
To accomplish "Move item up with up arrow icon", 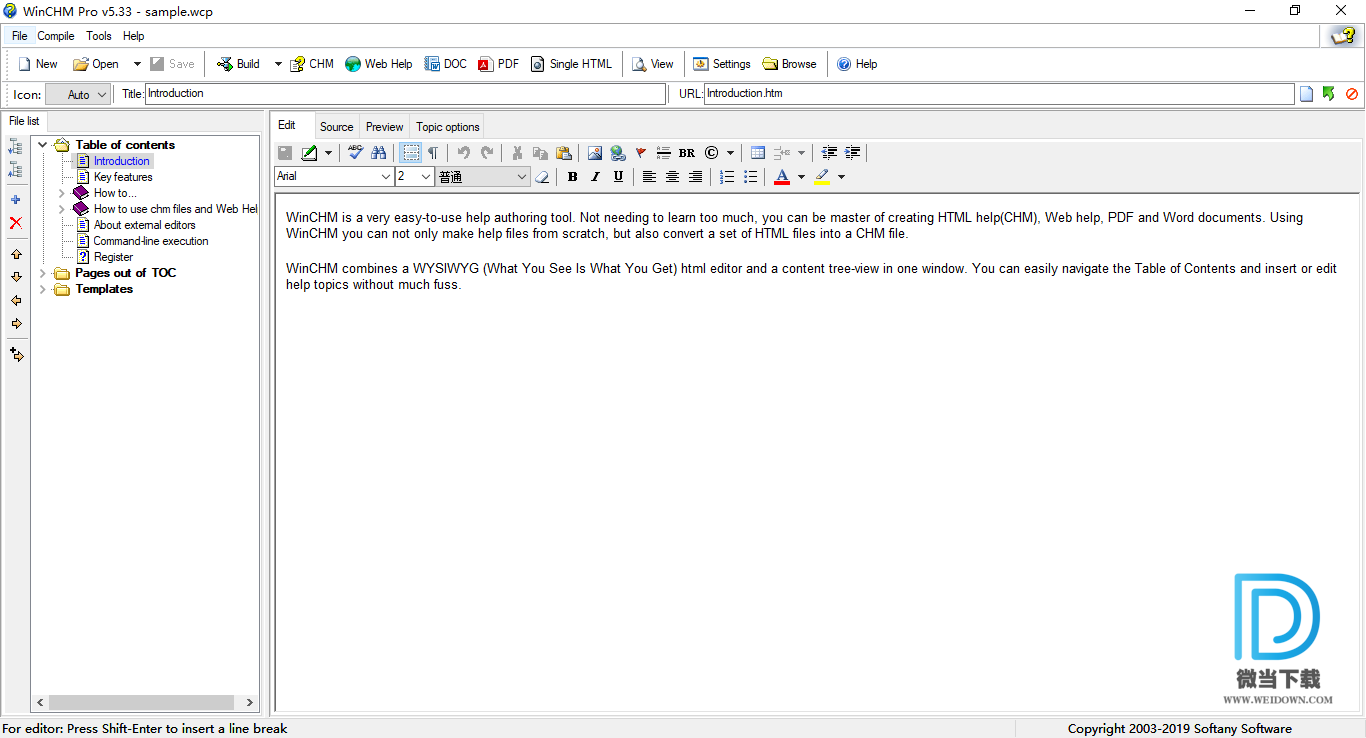I will 16,254.
